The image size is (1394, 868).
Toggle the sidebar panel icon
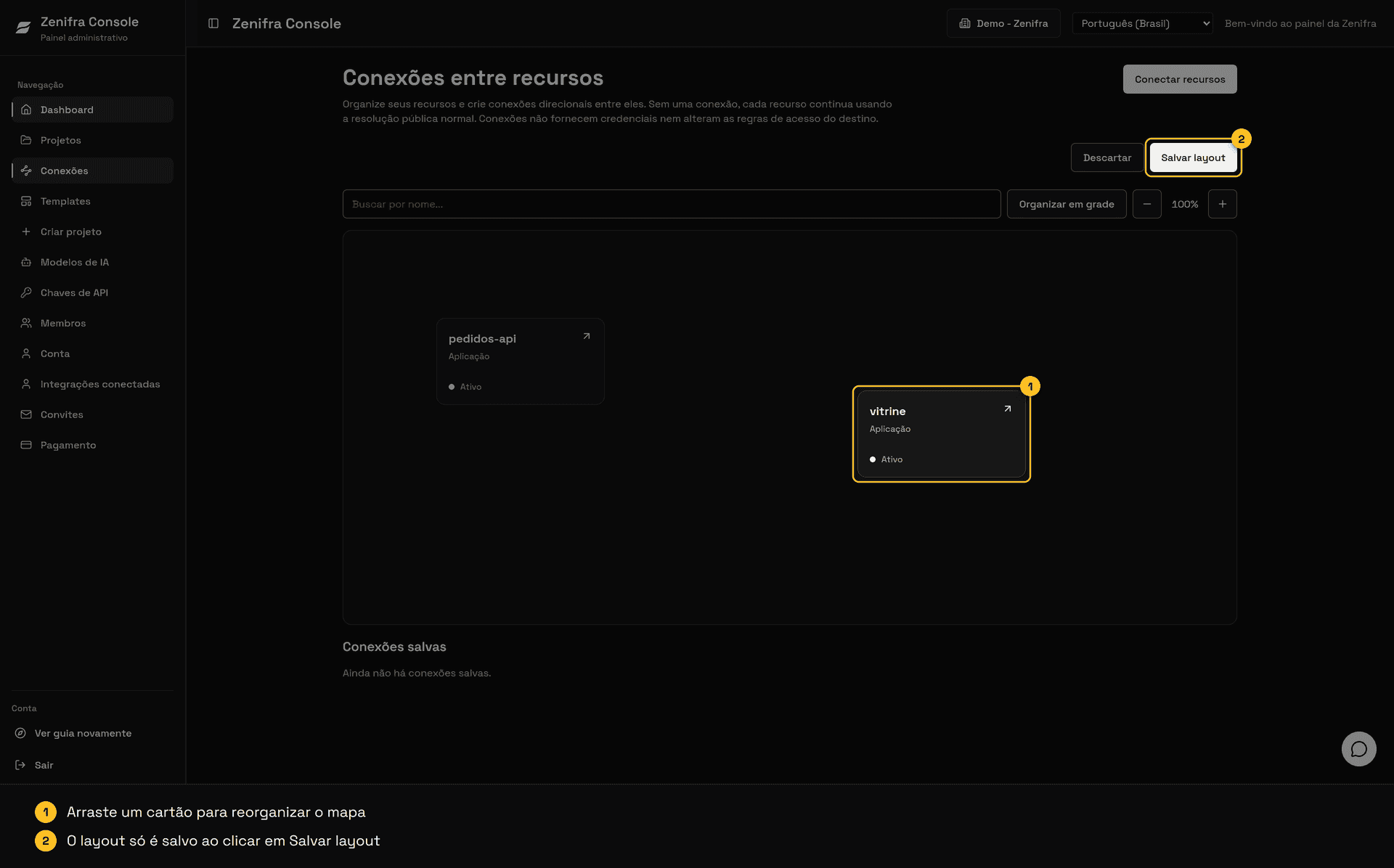coord(213,23)
